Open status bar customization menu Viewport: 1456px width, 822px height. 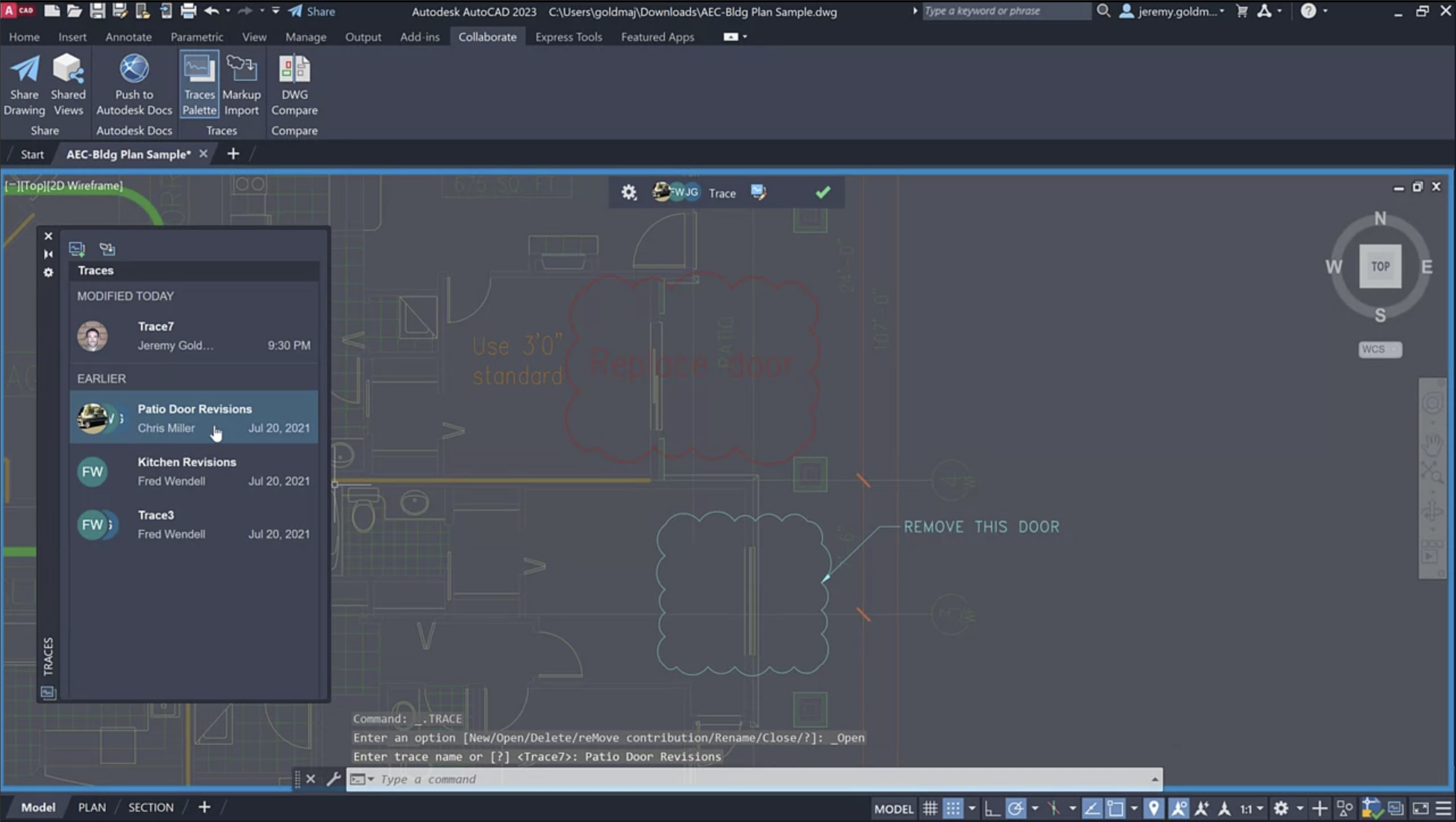(1443, 808)
